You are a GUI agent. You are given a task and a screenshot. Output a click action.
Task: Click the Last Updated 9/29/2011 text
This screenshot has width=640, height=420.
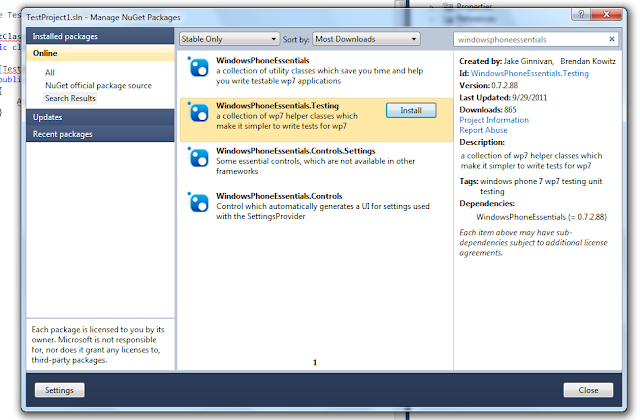click(503, 98)
